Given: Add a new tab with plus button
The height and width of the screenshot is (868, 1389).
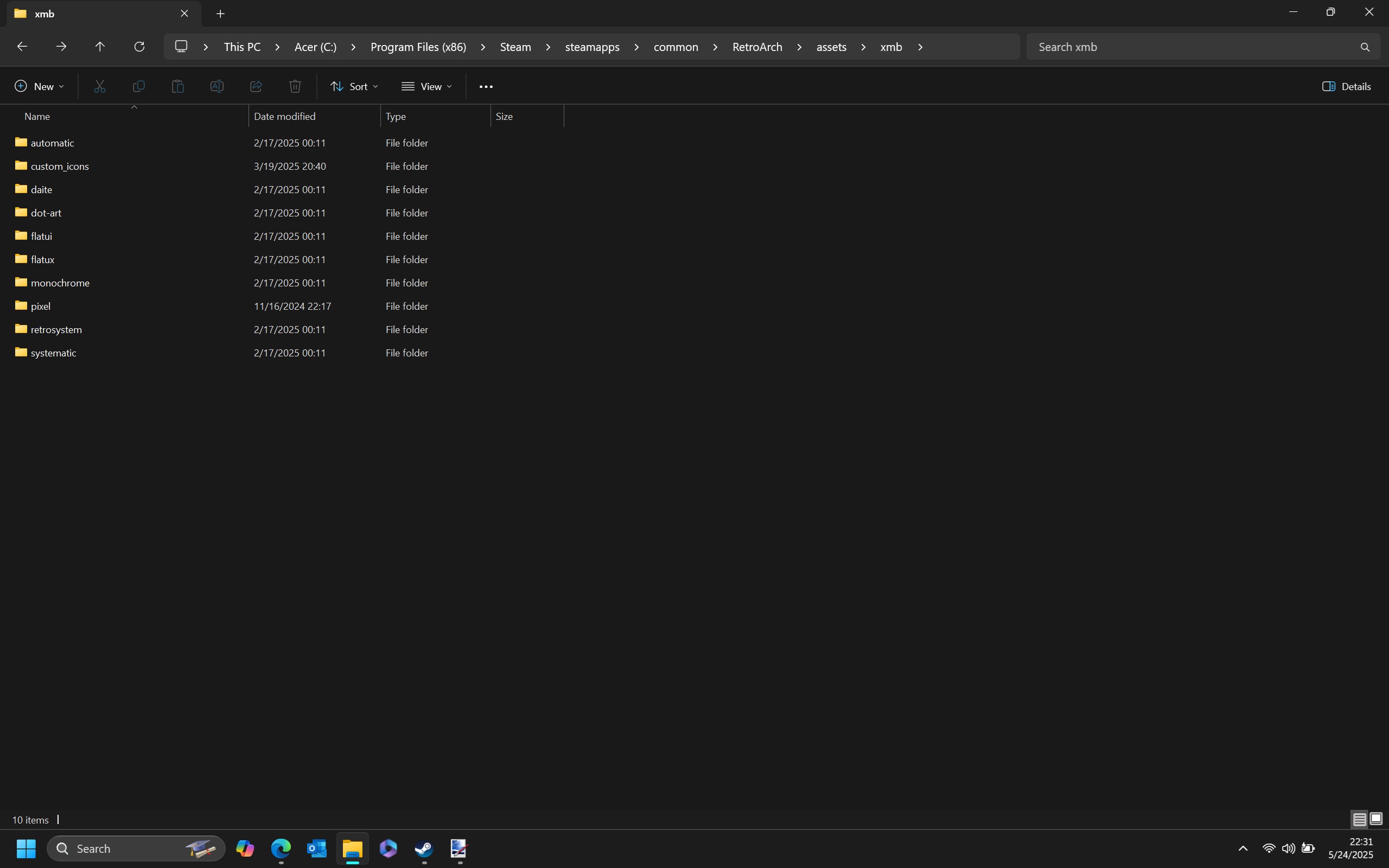Looking at the screenshot, I should [x=220, y=14].
